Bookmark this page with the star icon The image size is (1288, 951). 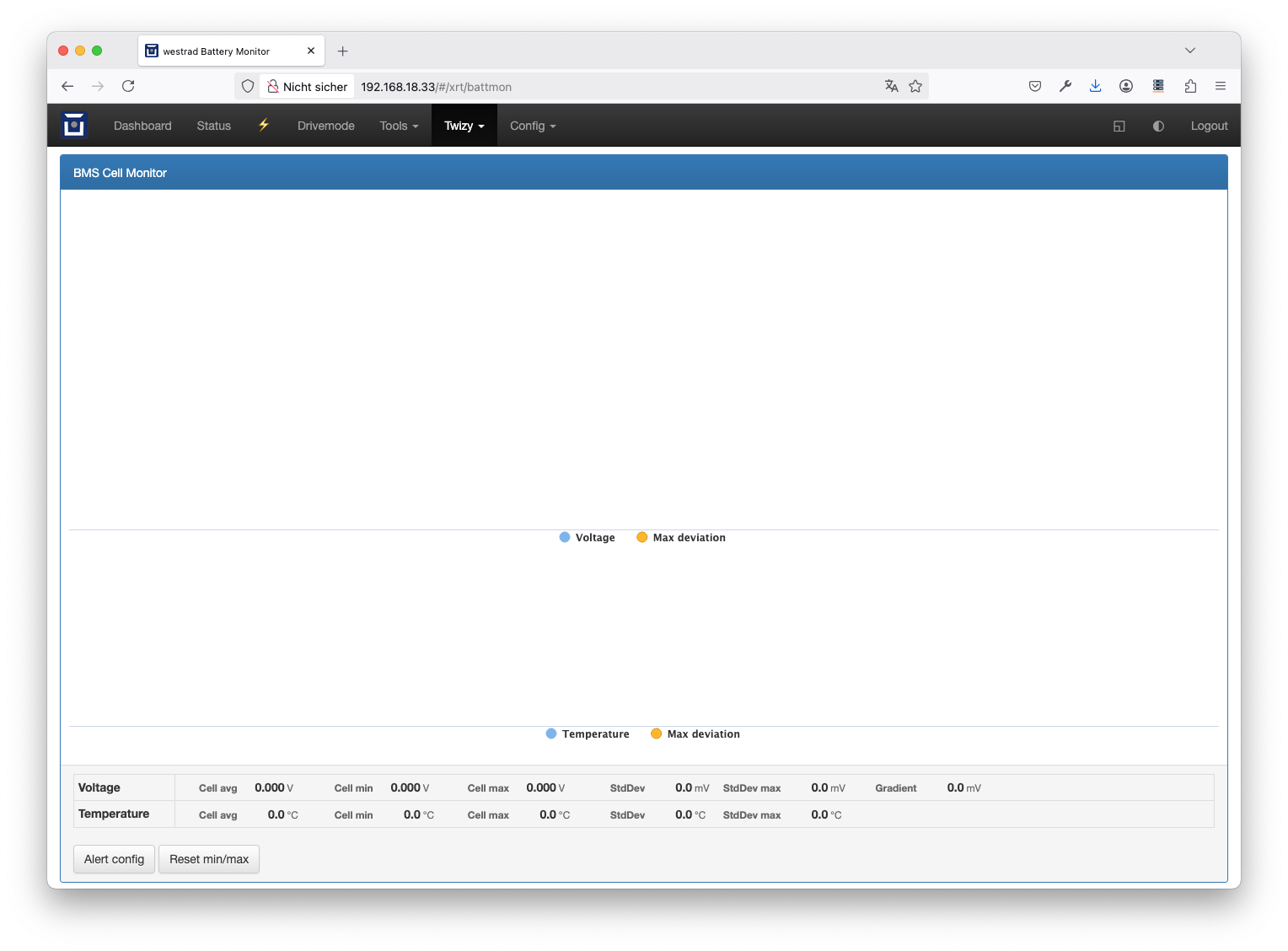(x=915, y=86)
